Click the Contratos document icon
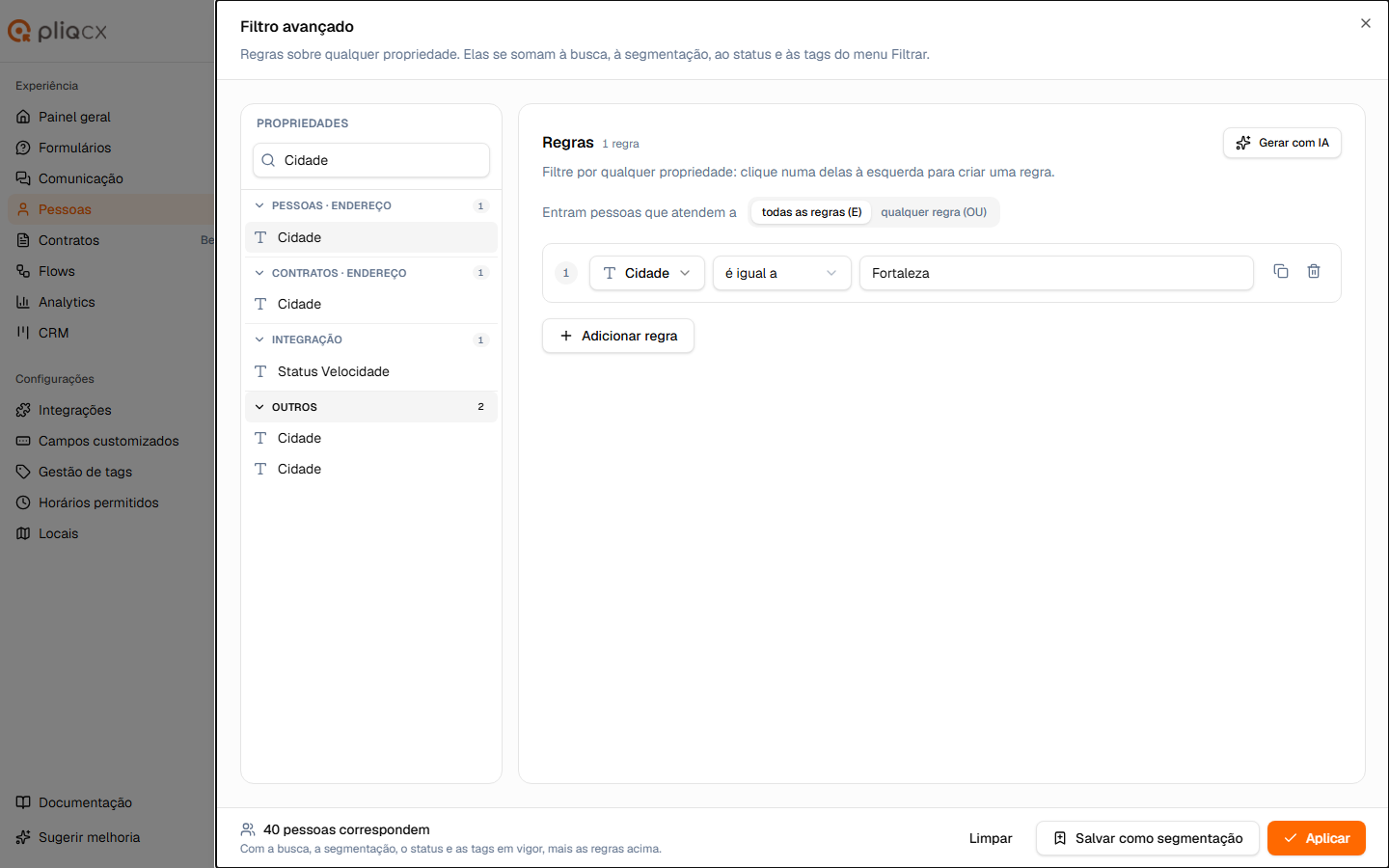 (x=23, y=240)
